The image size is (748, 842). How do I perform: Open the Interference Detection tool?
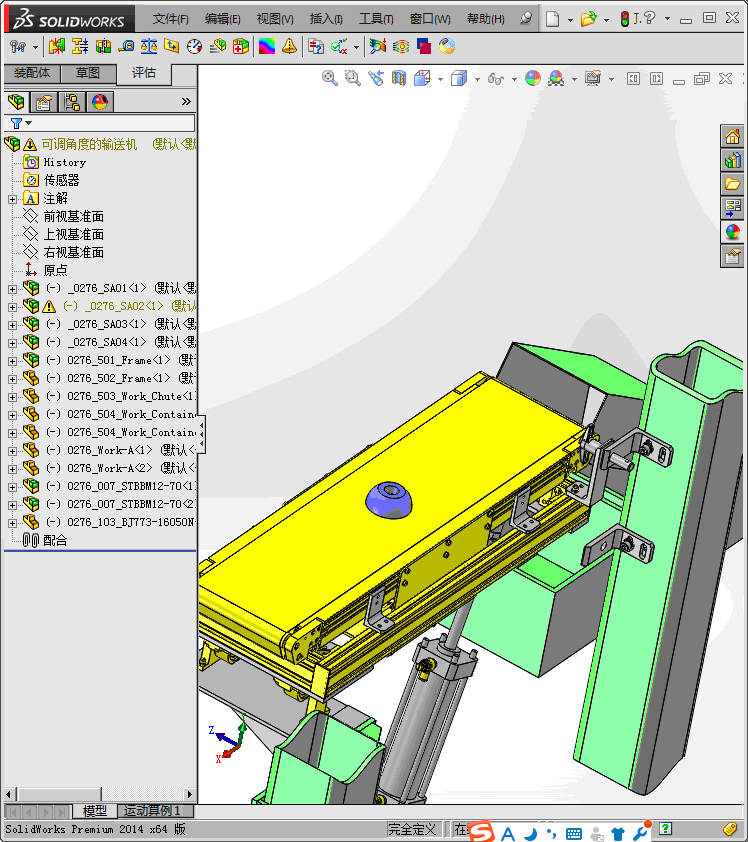56,47
